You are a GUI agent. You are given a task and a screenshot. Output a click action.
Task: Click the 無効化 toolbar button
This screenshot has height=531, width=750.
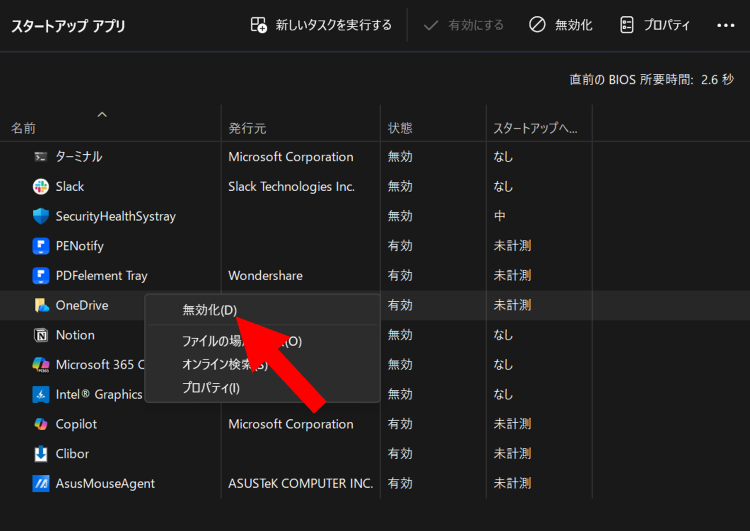(x=560, y=25)
